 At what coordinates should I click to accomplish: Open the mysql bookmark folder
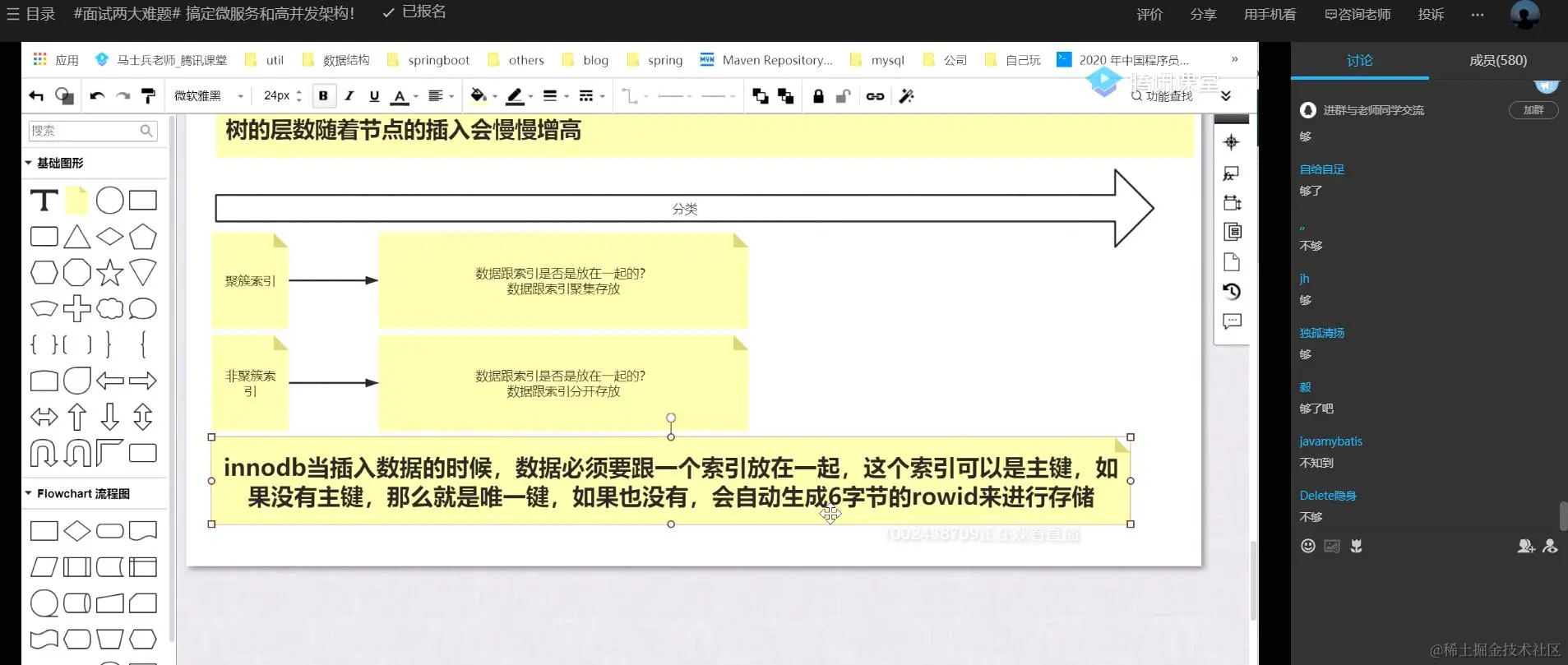point(877,60)
